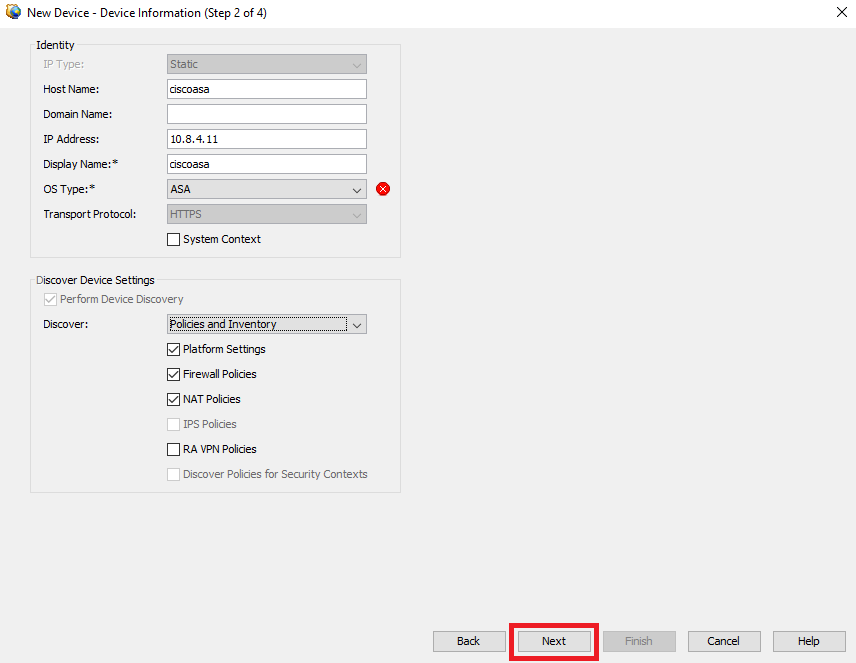The height and width of the screenshot is (663, 856).
Task: Close the New Device dialog
Action: coord(842,12)
